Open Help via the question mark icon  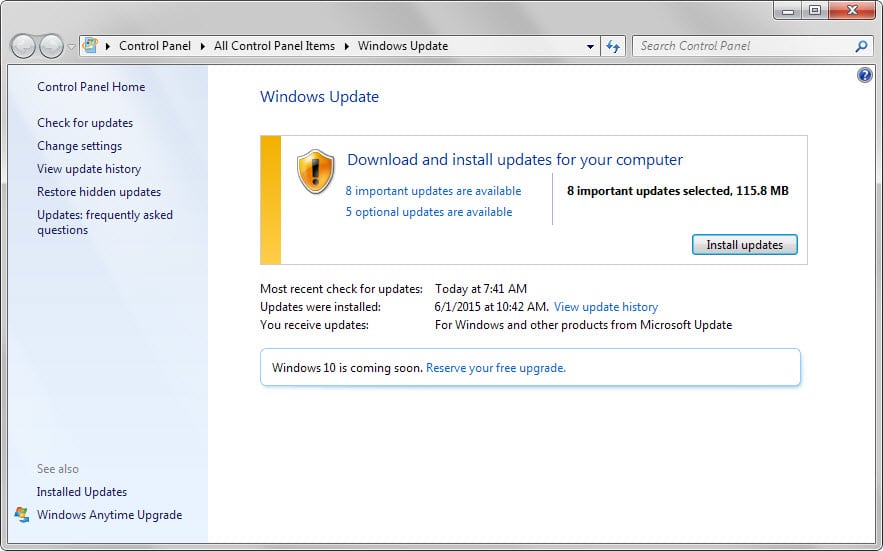point(864,75)
